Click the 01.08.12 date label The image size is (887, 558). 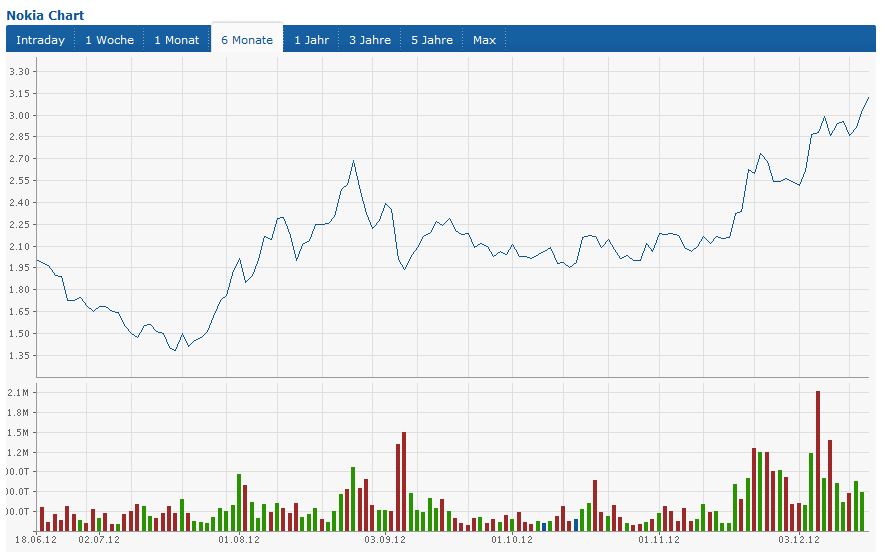[239, 540]
